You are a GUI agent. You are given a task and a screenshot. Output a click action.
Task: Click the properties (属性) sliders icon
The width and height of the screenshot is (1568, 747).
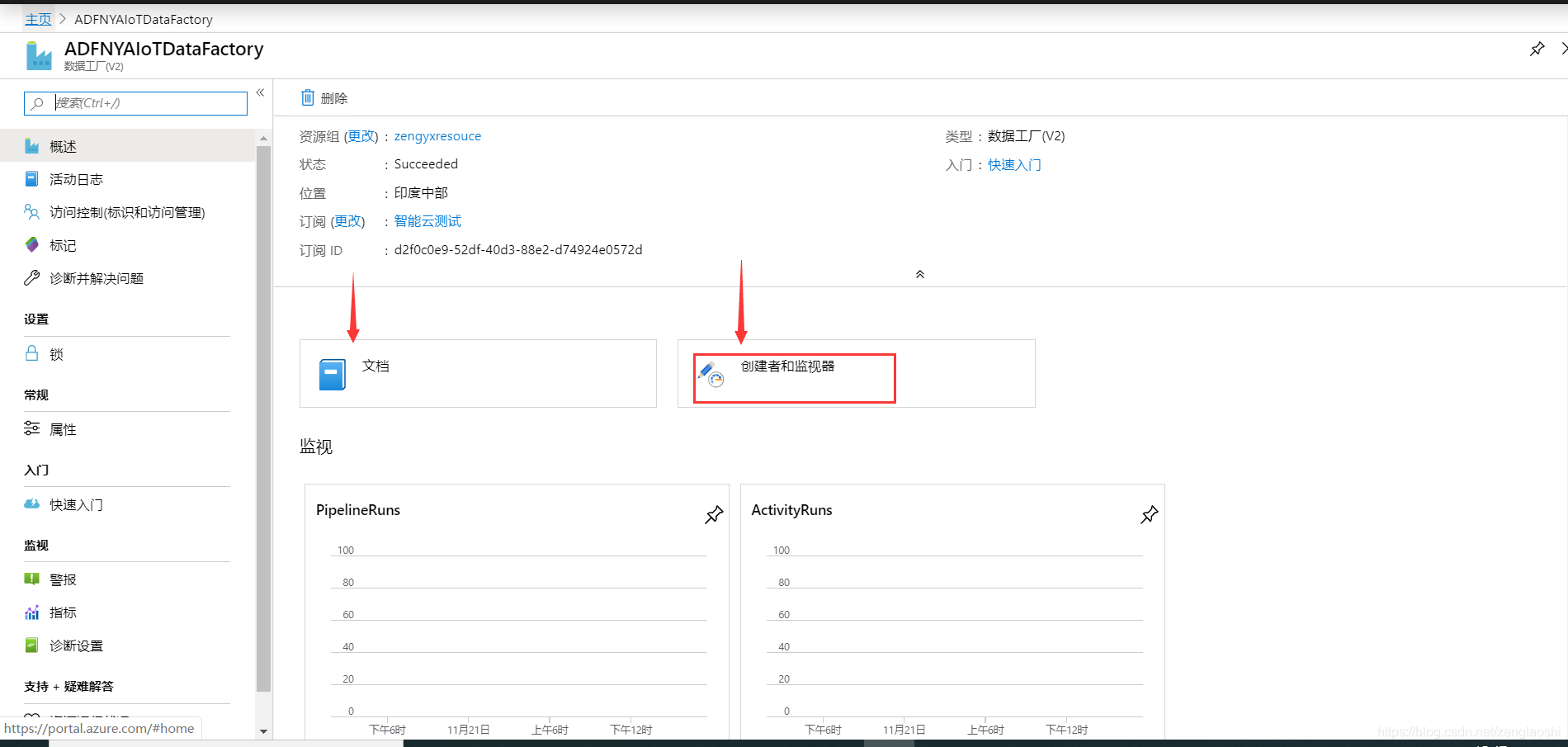click(x=32, y=428)
